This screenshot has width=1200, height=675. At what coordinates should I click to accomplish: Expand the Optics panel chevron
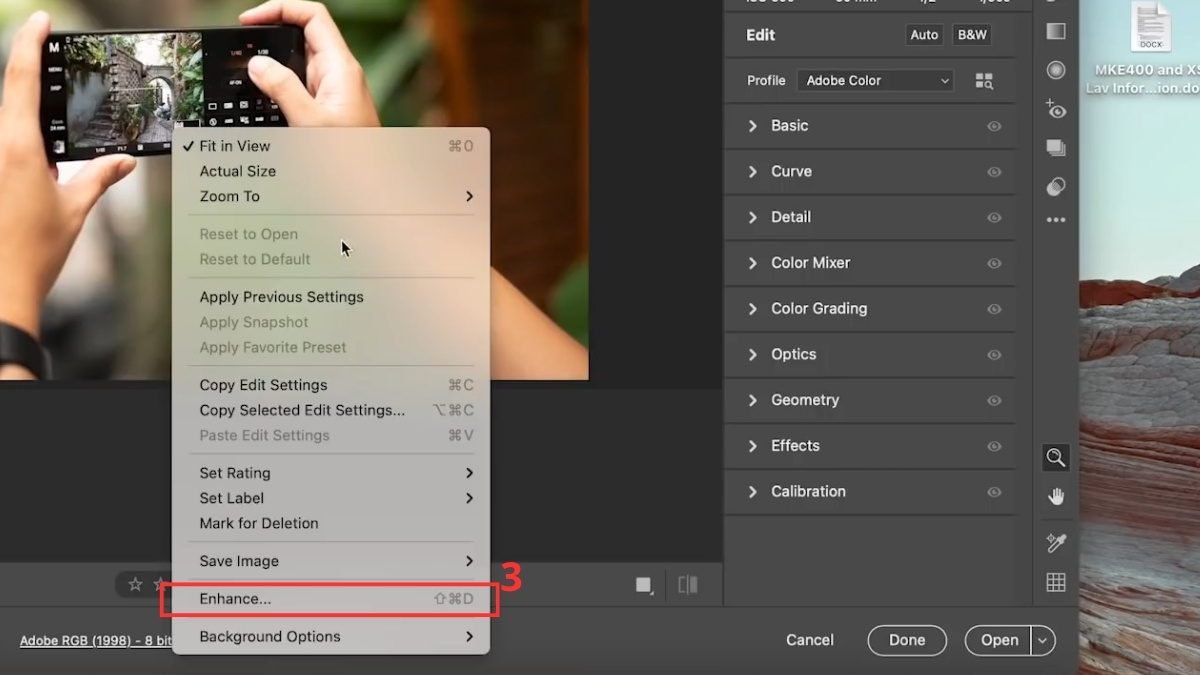coord(753,354)
